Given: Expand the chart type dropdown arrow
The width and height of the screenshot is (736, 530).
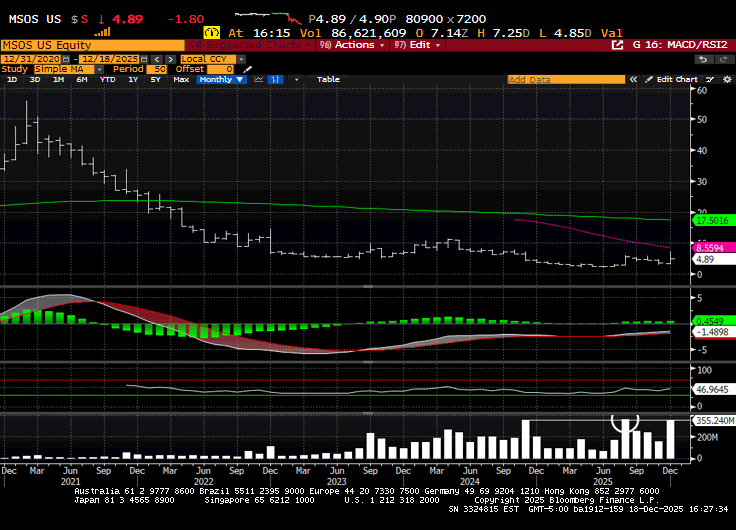Looking at the screenshot, I should 296,79.
